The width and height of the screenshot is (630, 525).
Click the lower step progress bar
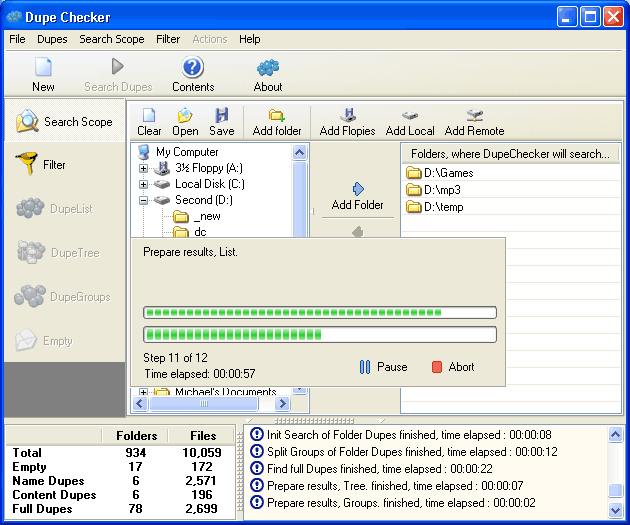pyautogui.click(x=320, y=335)
